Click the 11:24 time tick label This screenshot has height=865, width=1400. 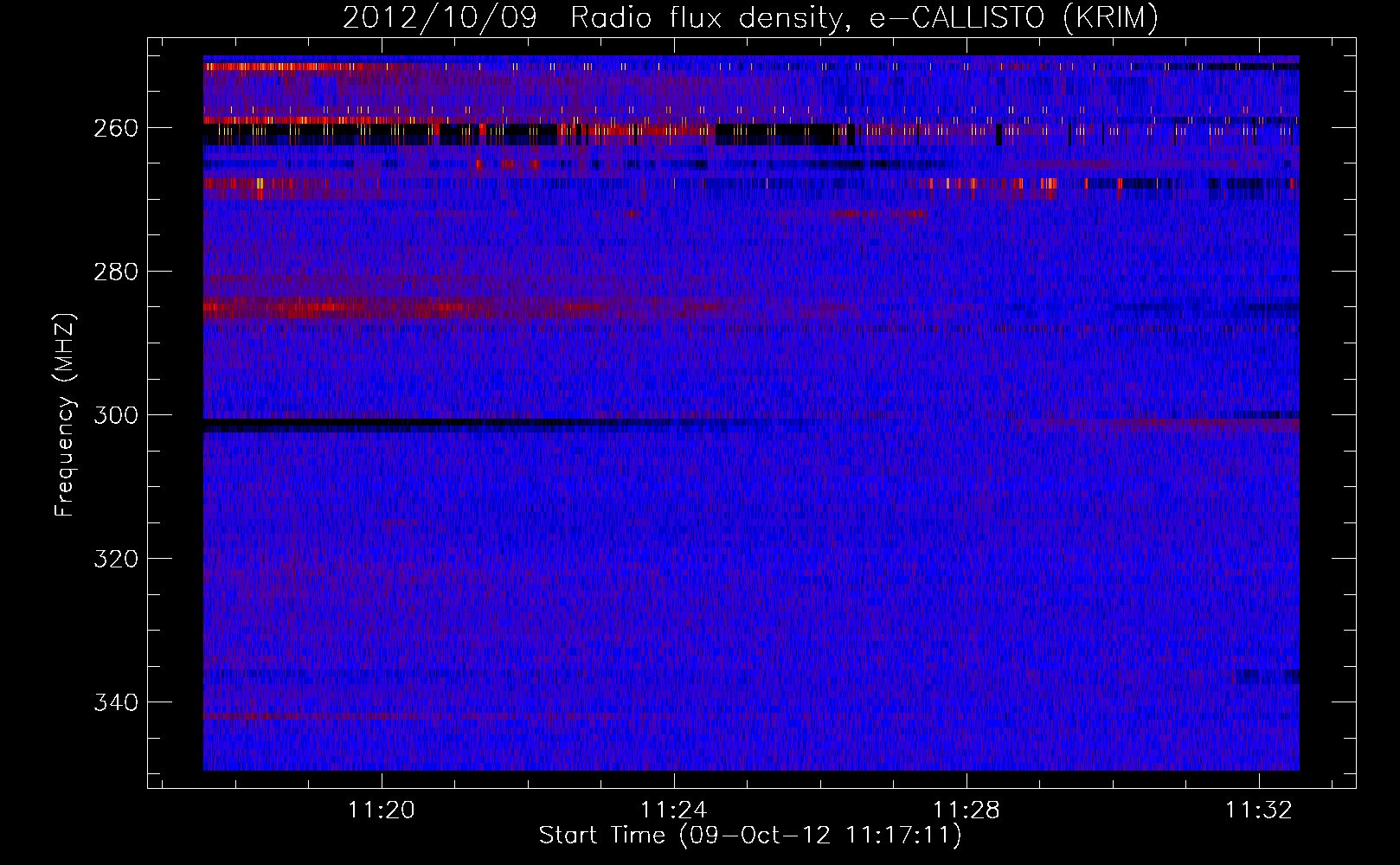(673, 811)
